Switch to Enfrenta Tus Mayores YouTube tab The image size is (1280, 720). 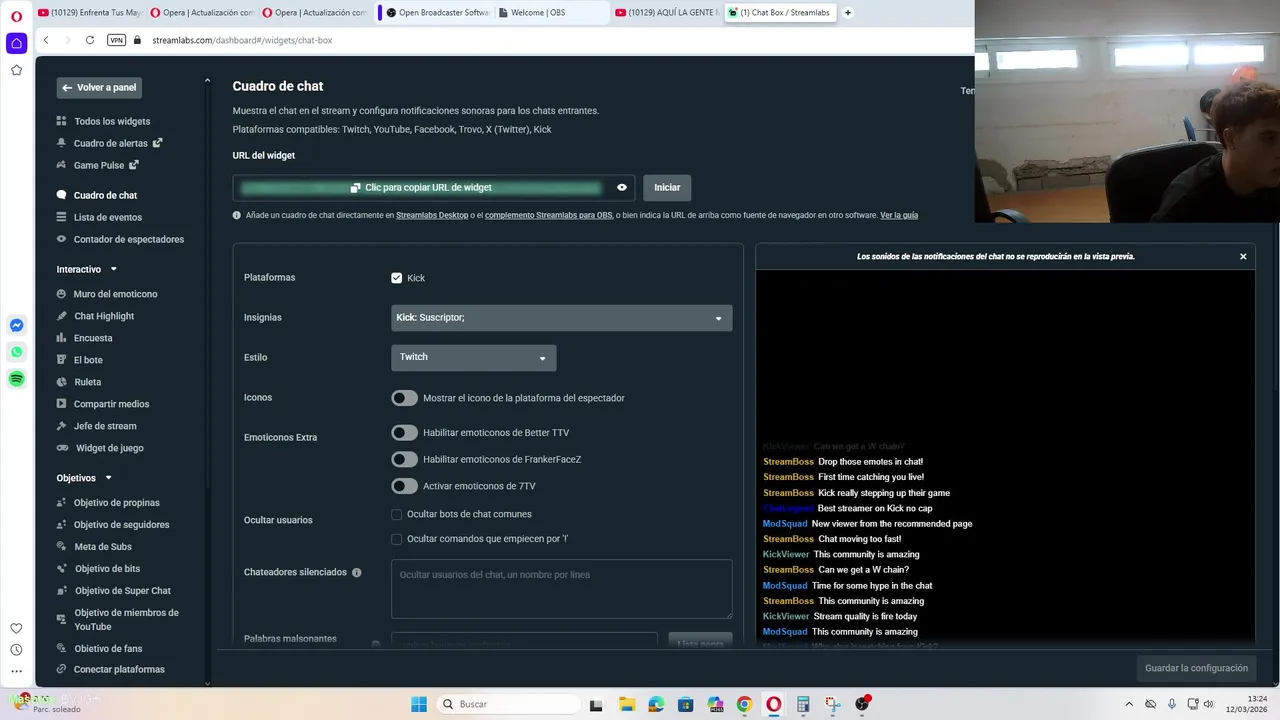(90, 13)
